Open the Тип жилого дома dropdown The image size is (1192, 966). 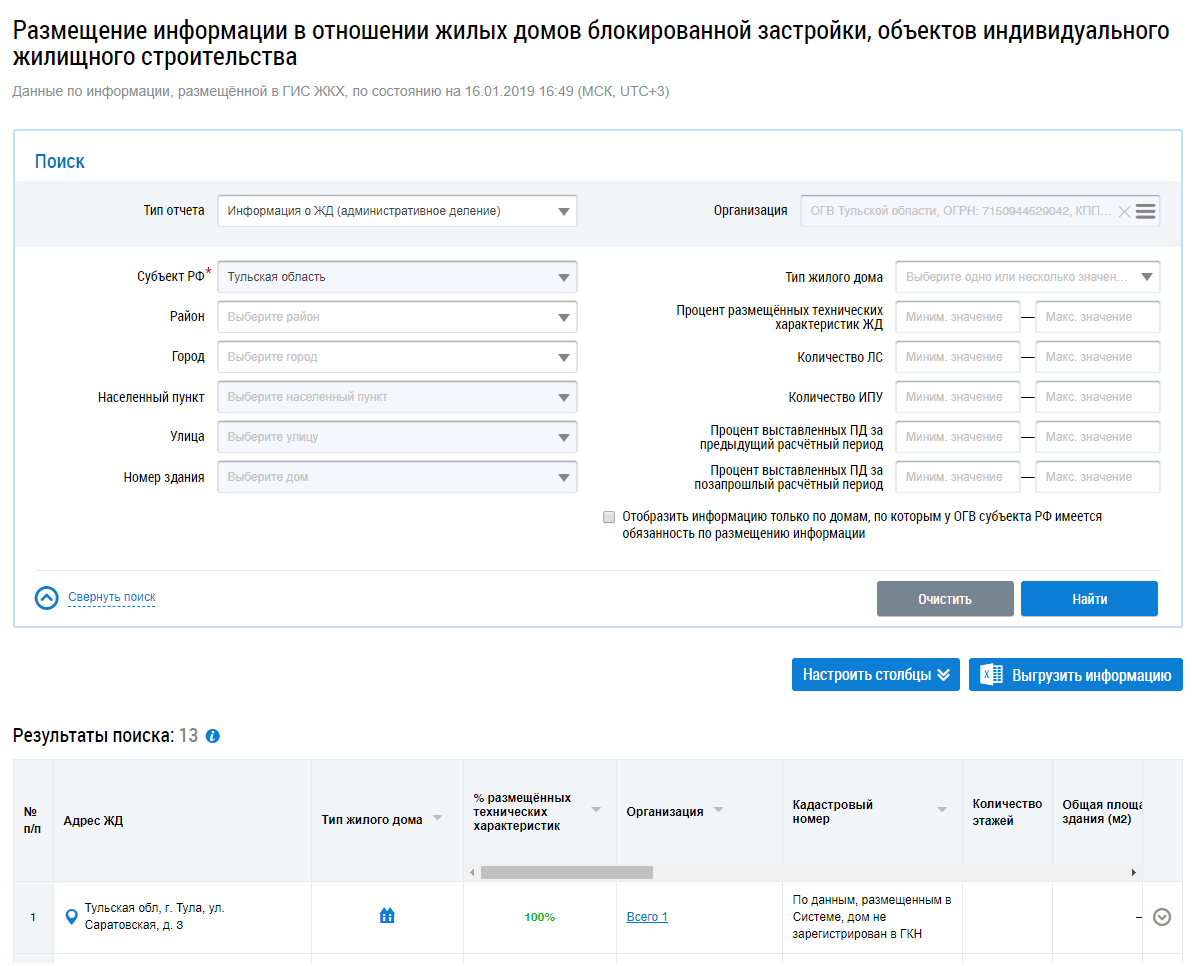point(1027,277)
